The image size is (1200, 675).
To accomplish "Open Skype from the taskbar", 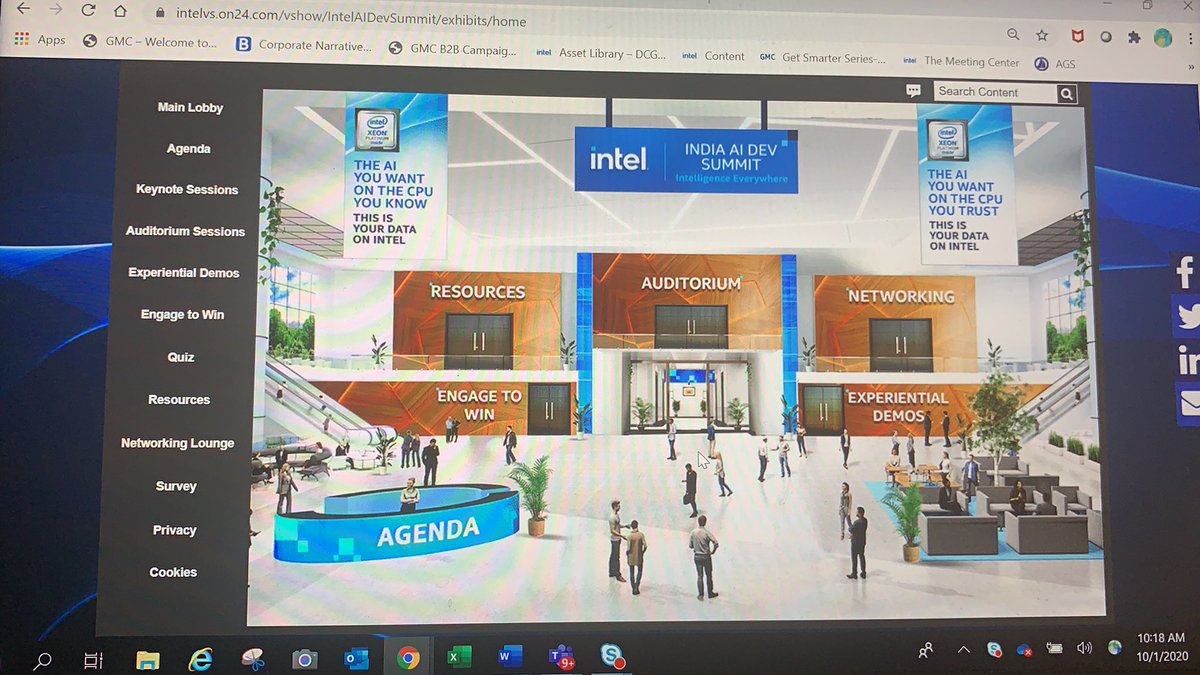I will [612, 657].
